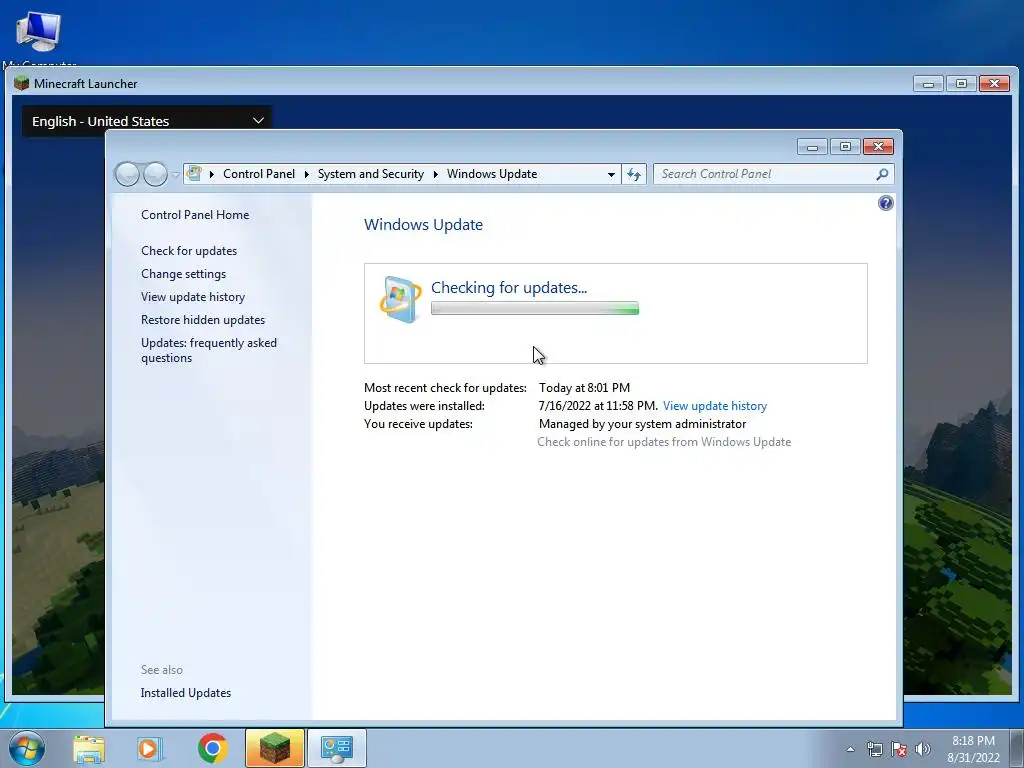Open Change settings link
The height and width of the screenshot is (768, 1024).
(x=184, y=274)
